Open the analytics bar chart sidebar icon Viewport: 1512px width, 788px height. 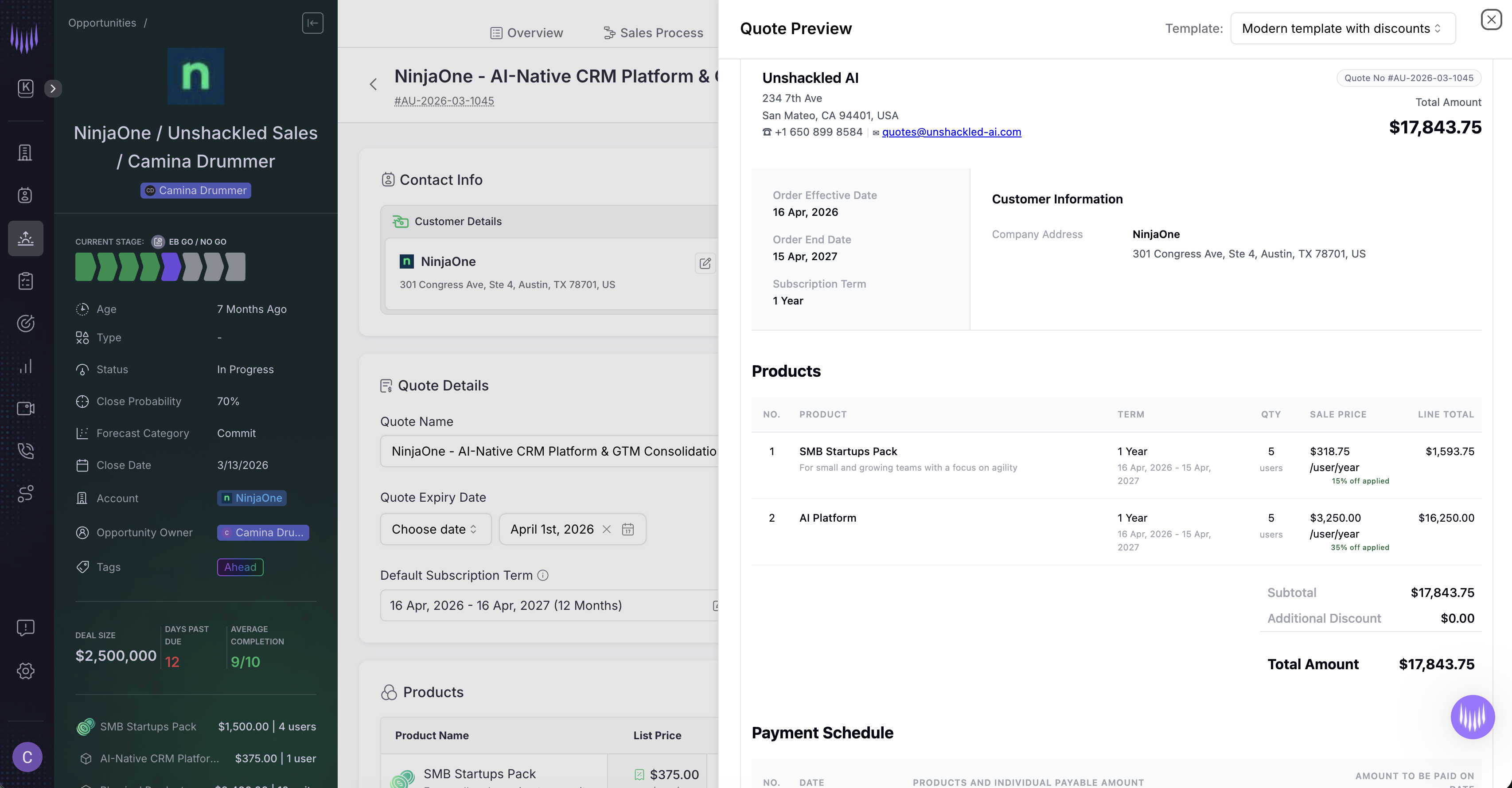coord(25,367)
